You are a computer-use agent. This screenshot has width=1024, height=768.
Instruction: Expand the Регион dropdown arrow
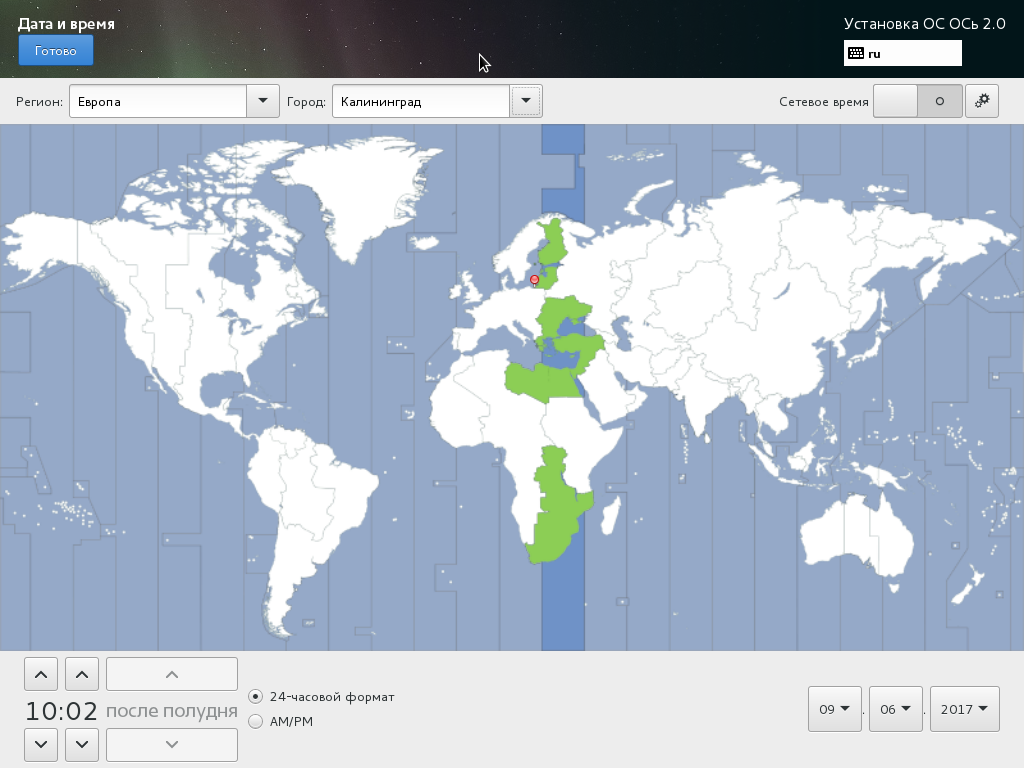click(263, 101)
